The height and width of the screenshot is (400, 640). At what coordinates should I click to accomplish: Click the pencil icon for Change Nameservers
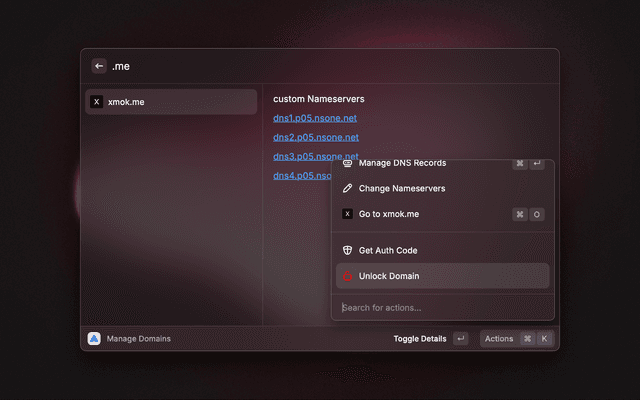point(347,188)
